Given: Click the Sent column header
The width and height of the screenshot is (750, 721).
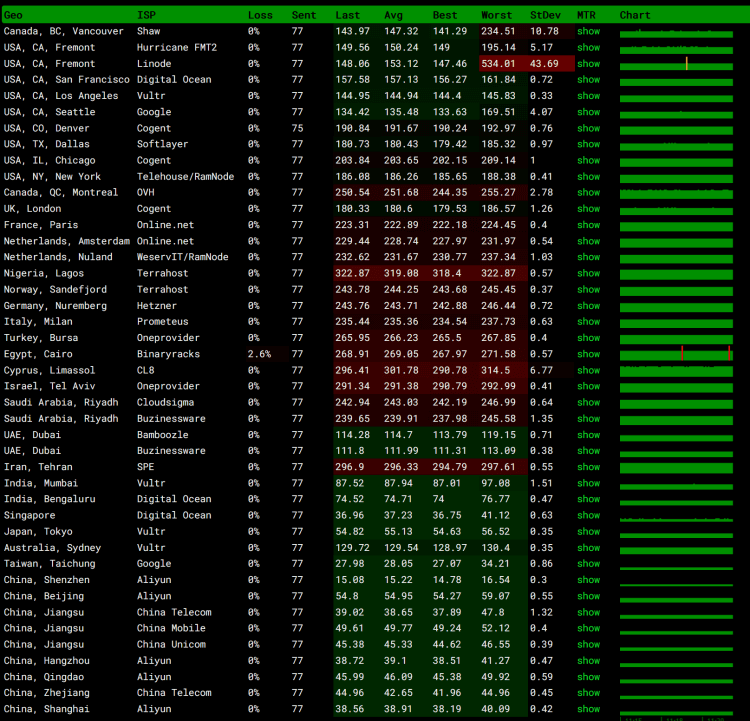Looking at the screenshot, I should [304, 15].
